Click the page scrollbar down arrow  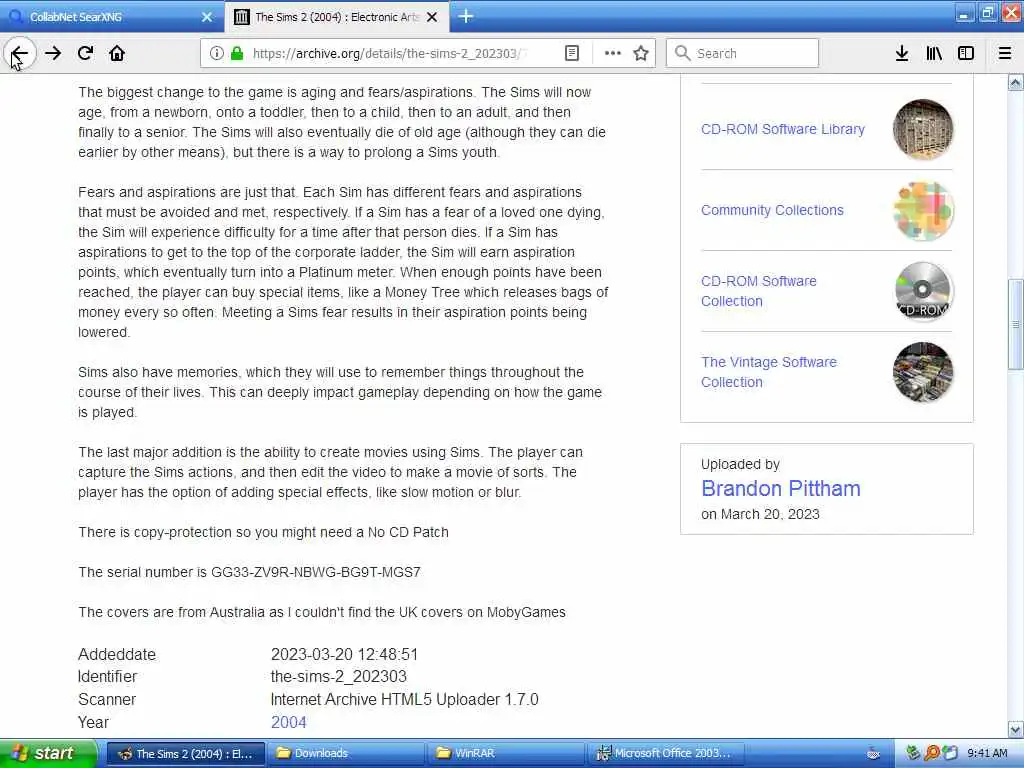[x=1016, y=729]
